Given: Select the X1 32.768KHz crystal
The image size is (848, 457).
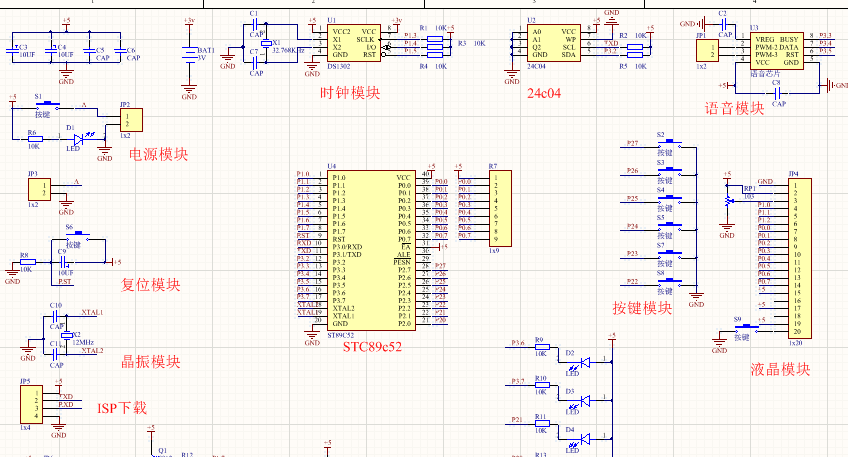Looking at the screenshot, I should [x=266, y=43].
